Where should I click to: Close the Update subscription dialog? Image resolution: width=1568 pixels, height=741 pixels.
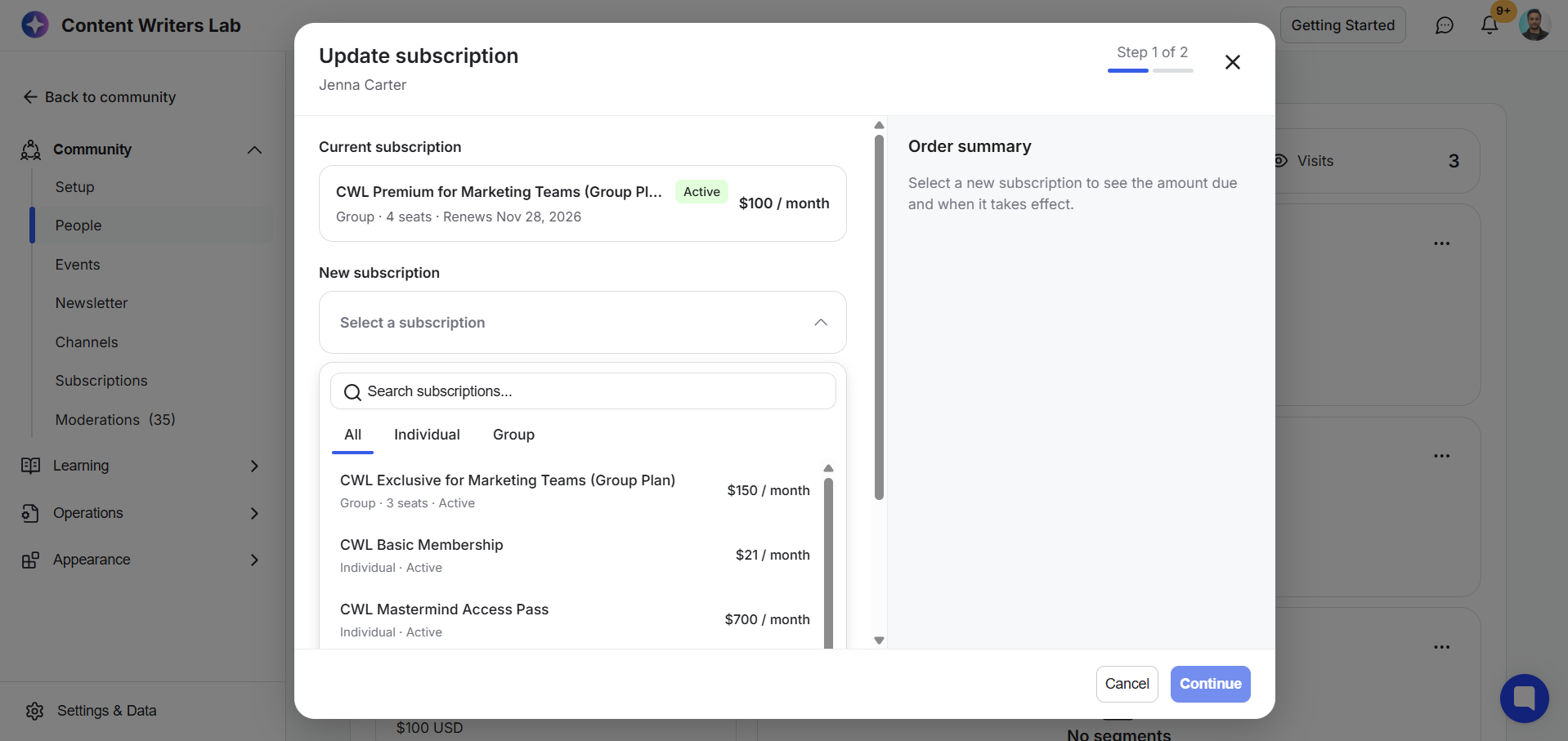coord(1232,62)
